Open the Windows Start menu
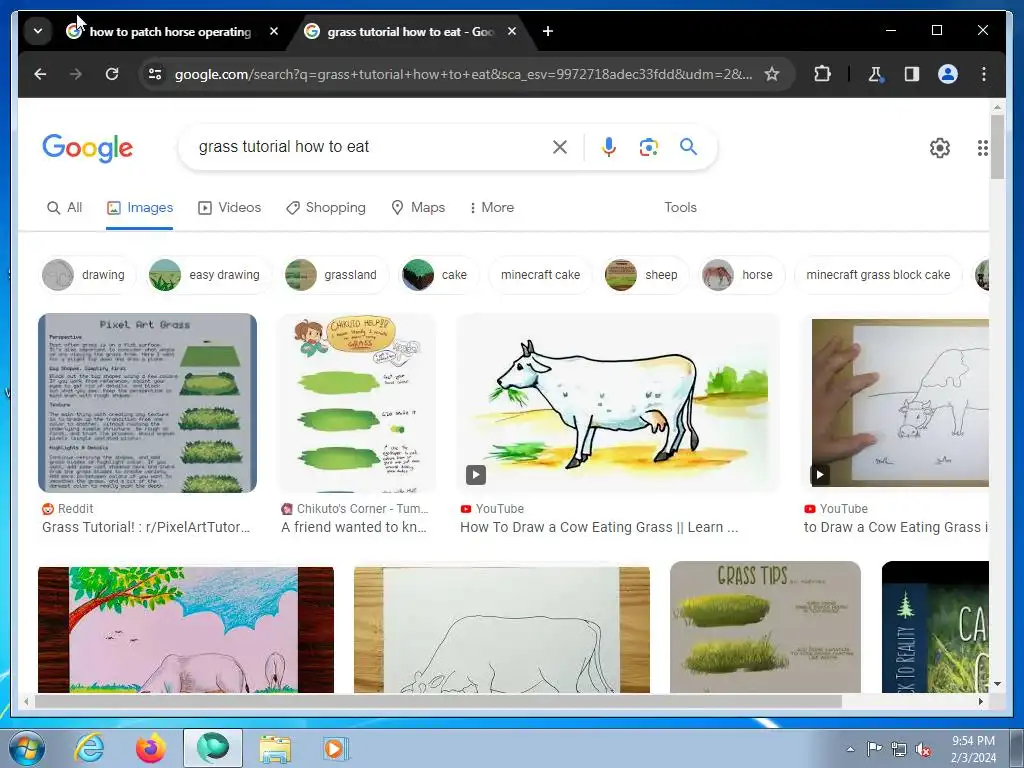Viewport: 1024px width, 768px height. click(x=27, y=748)
